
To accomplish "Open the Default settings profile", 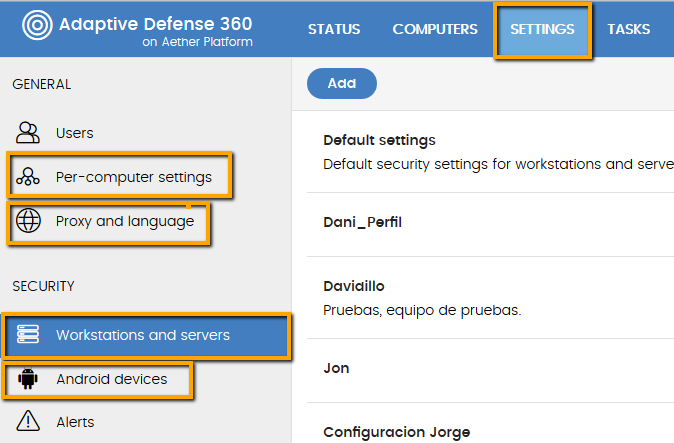I will pos(490,152).
